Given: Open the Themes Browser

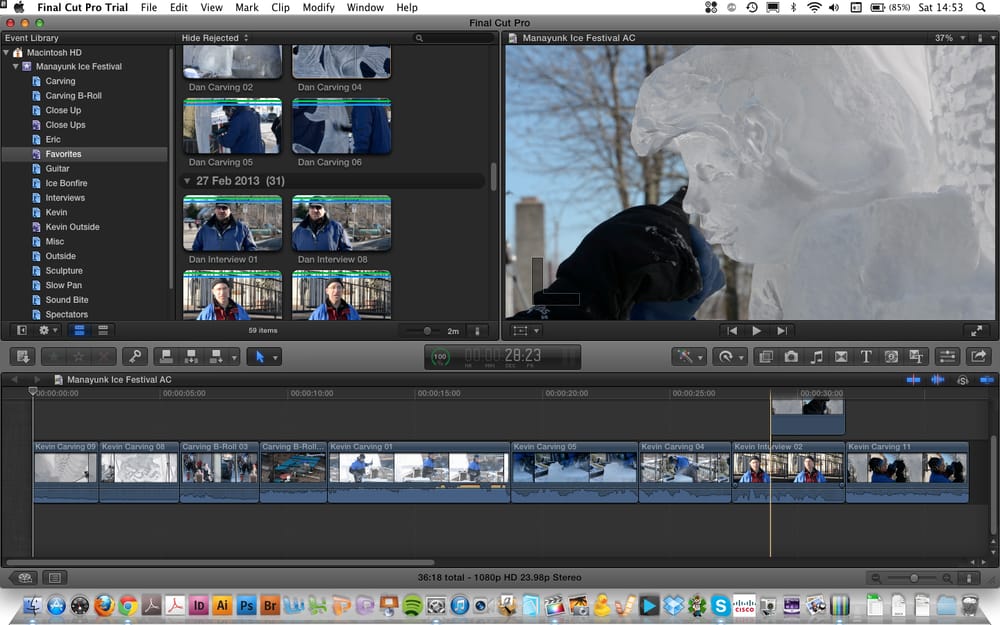Looking at the screenshot, I should pos(916,357).
